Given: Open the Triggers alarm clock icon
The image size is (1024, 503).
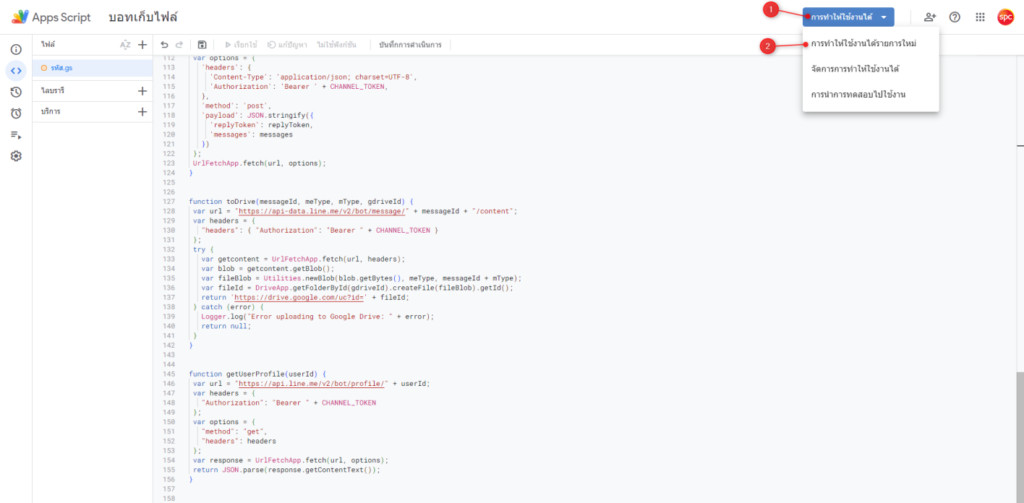Looking at the screenshot, I should click(x=16, y=113).
